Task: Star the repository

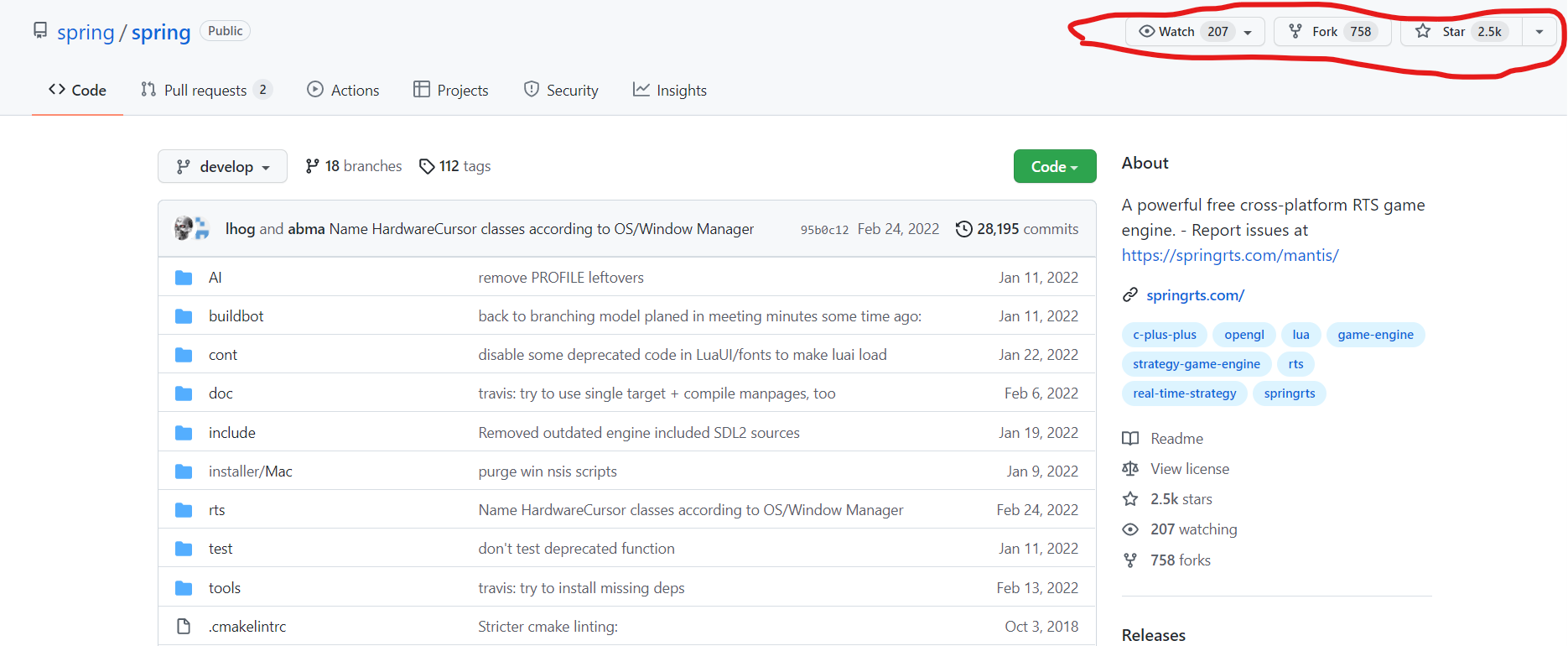Action: [1462, 32]
